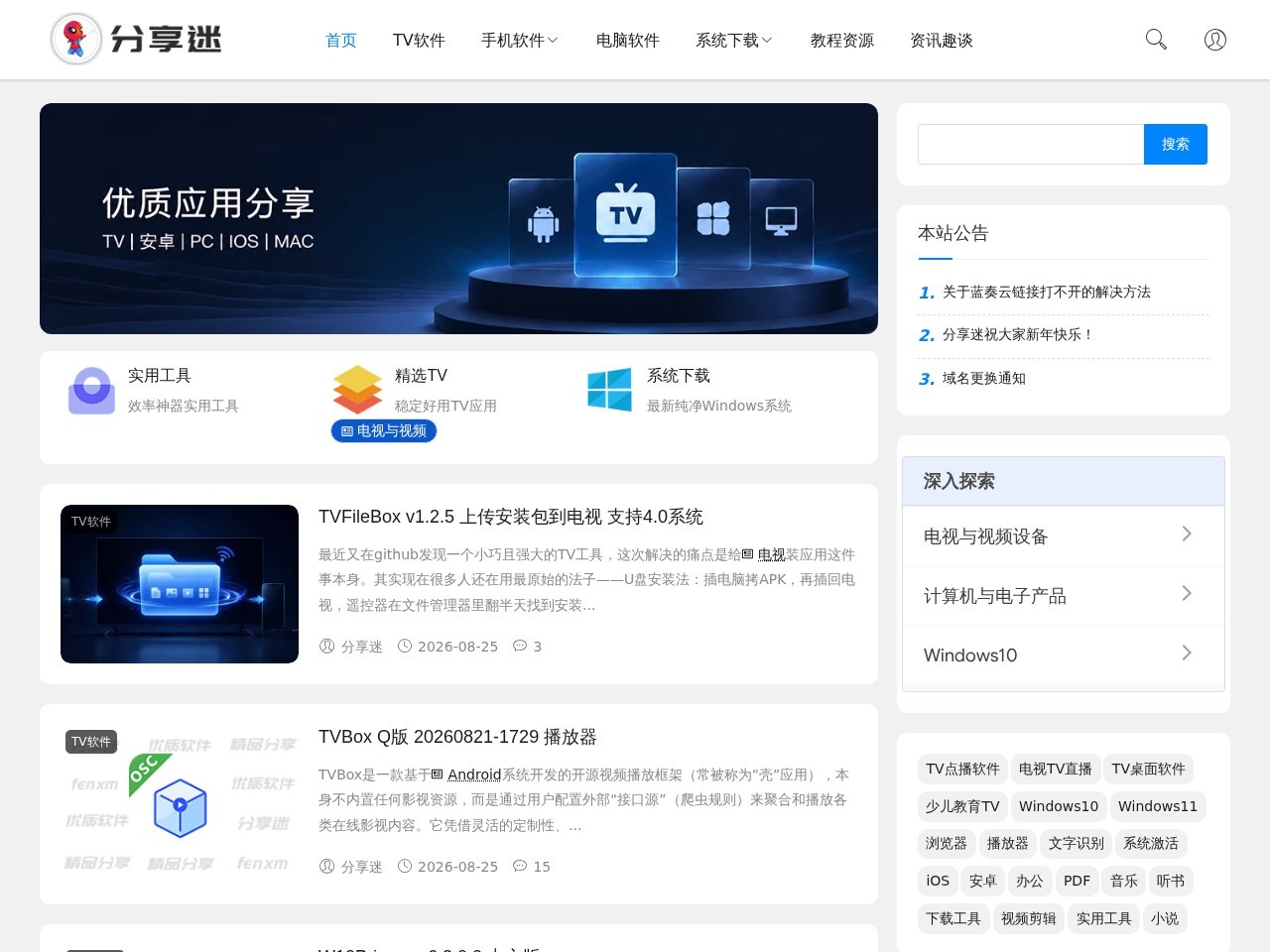This screenshot has width=1270, height=952.
Task: Click the 精选TV stacked layers icon
Action: [357, 390]
